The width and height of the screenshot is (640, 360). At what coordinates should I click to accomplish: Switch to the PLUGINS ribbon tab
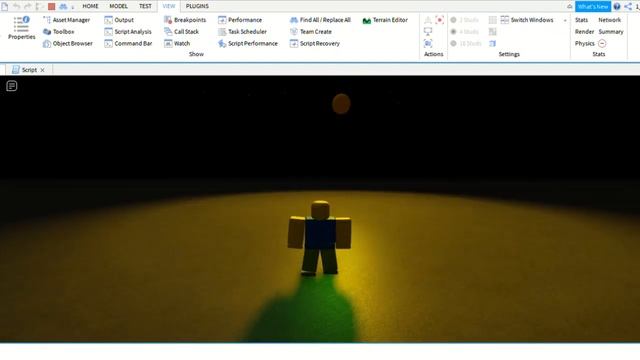click(197, 6)
